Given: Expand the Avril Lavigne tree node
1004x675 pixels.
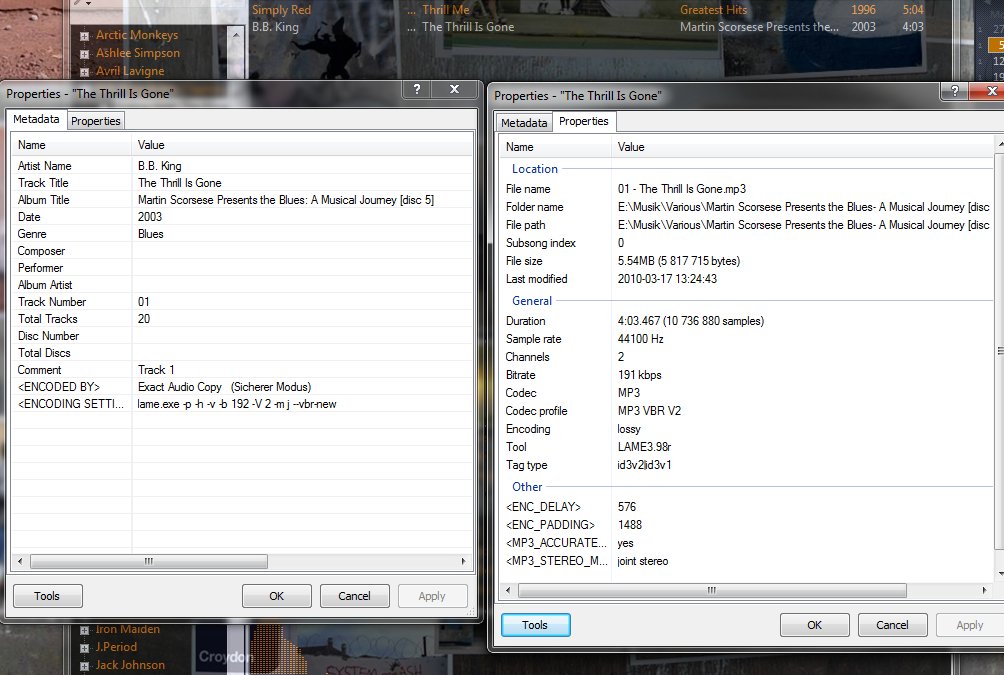Looking at the screenshot, I should (84, 72).
